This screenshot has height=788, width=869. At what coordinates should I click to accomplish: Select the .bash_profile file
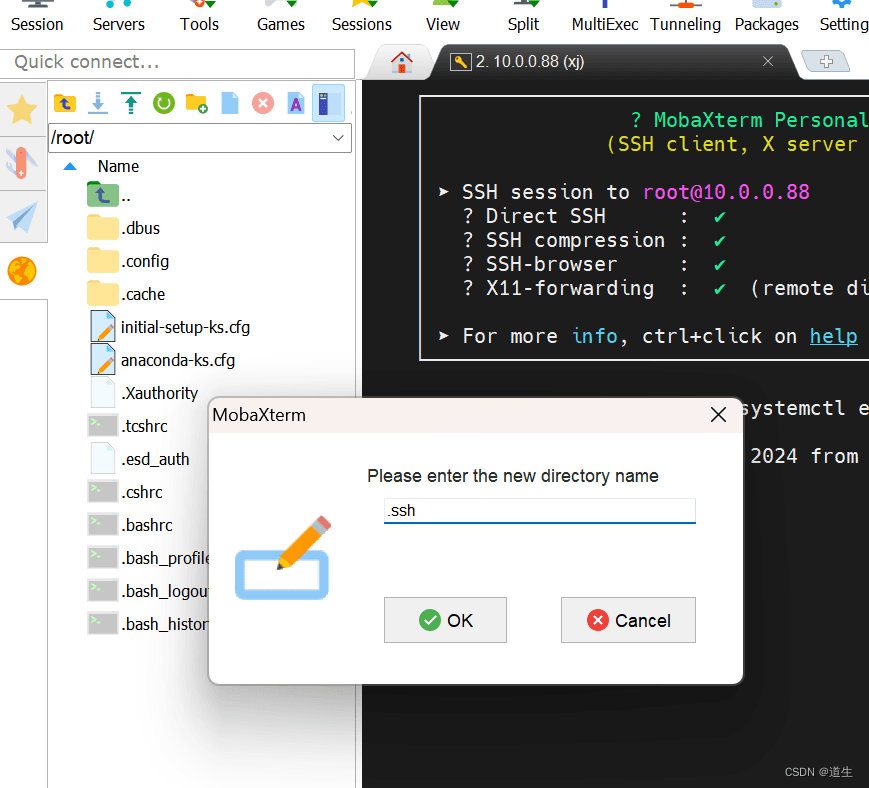(x=149, y=558)
